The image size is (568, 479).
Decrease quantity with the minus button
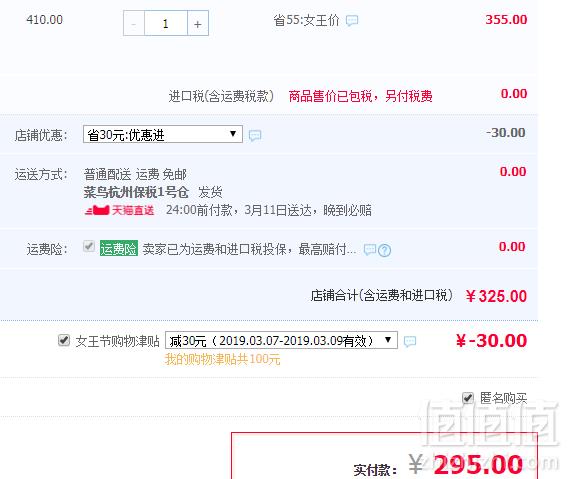point(134,24)
